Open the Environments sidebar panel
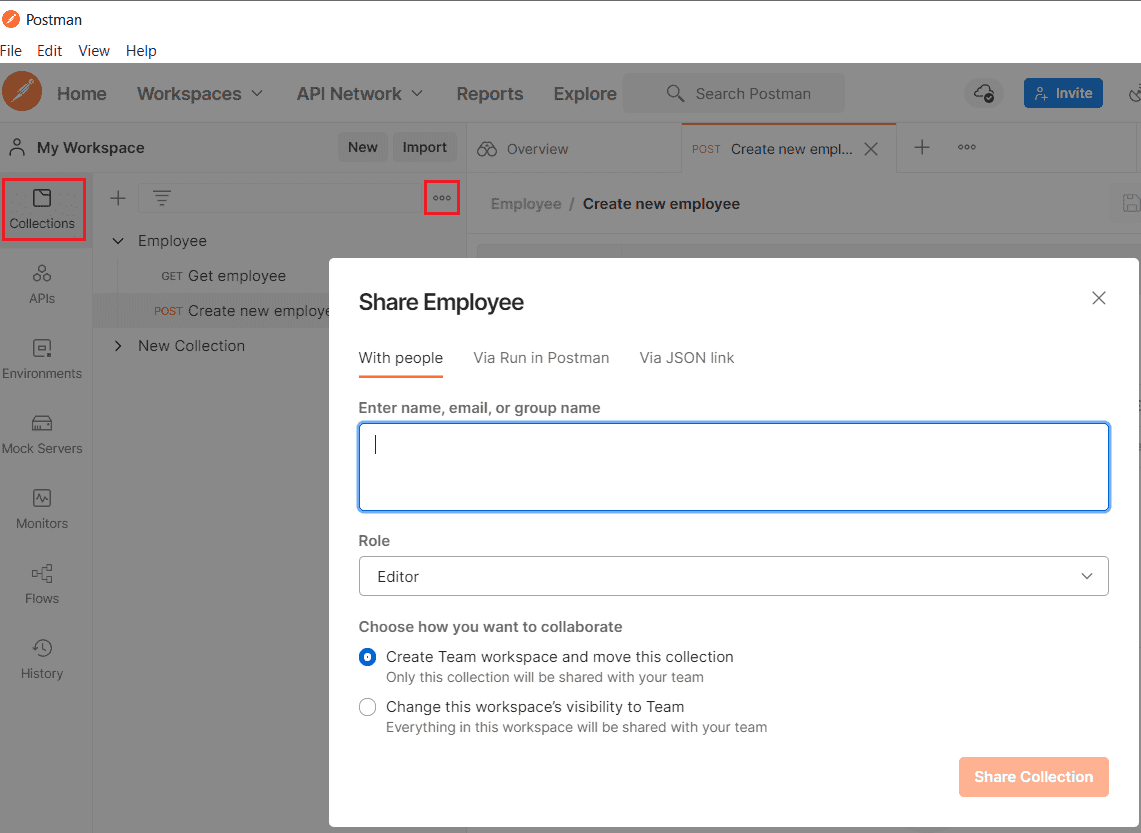The width and height of the screenshot is (1141, 833). (42, 359)
